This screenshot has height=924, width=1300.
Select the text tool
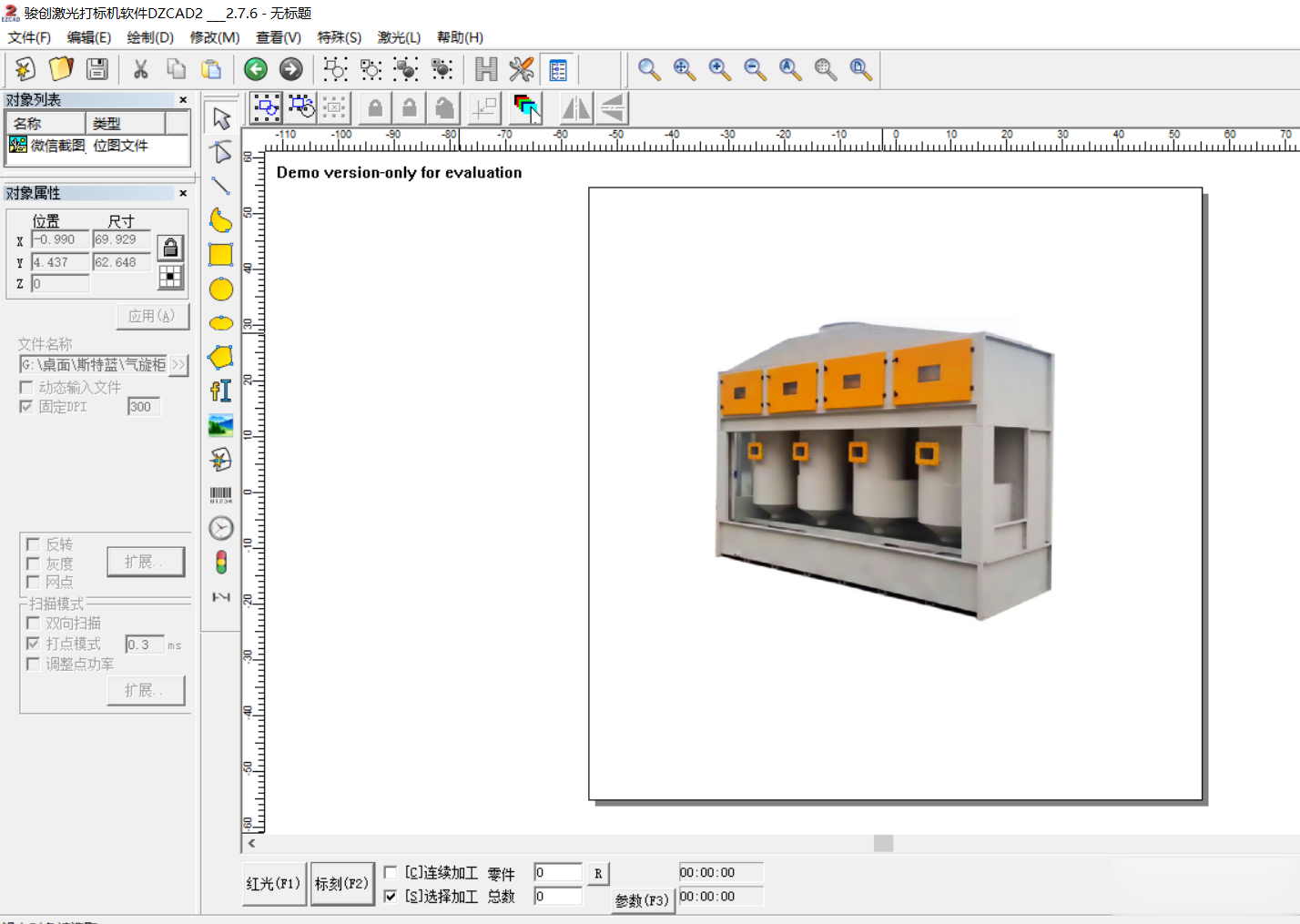tap(221, 391)
